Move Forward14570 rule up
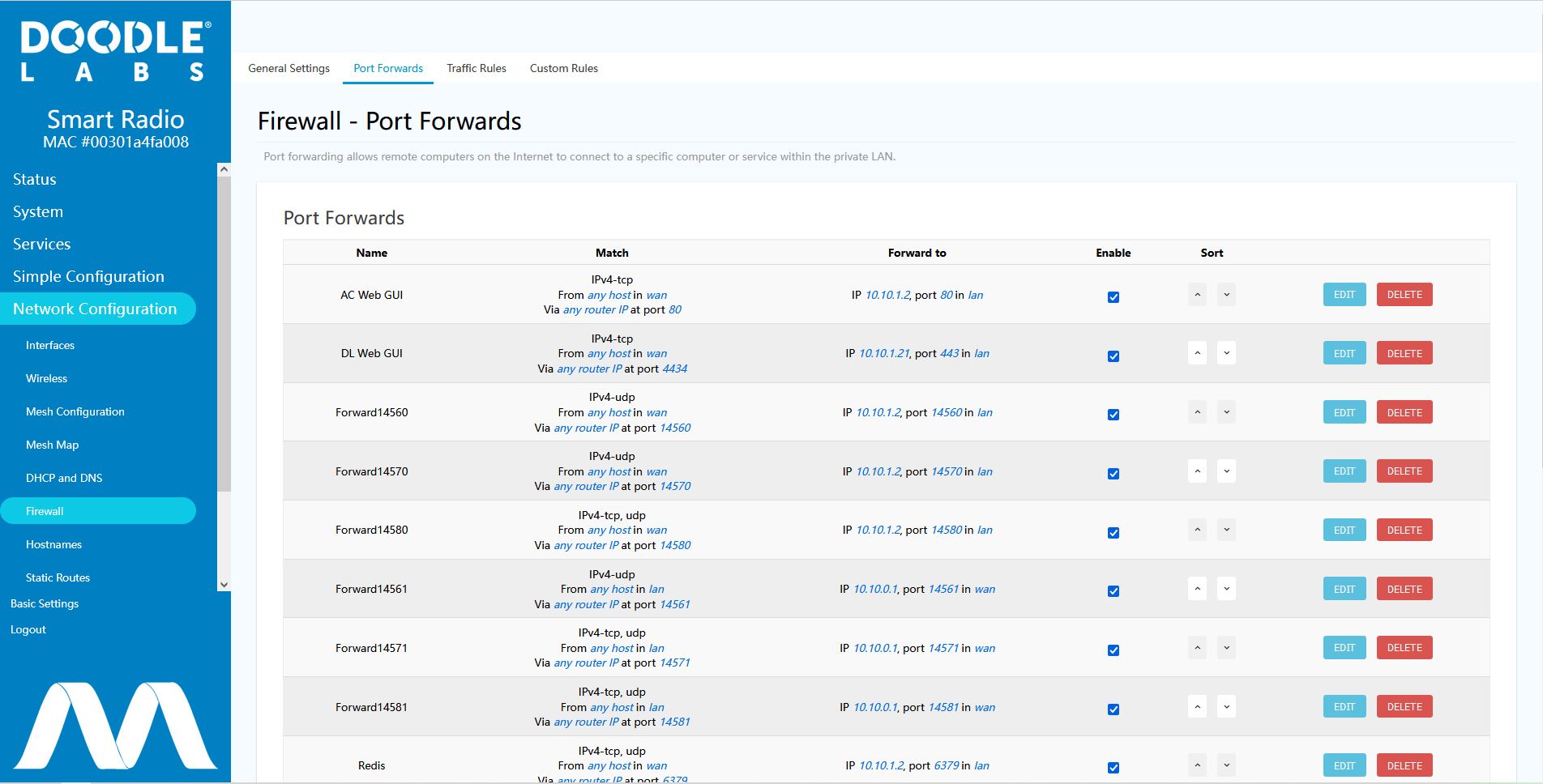Screen dimensions: 1543x784 (1197, 471)
